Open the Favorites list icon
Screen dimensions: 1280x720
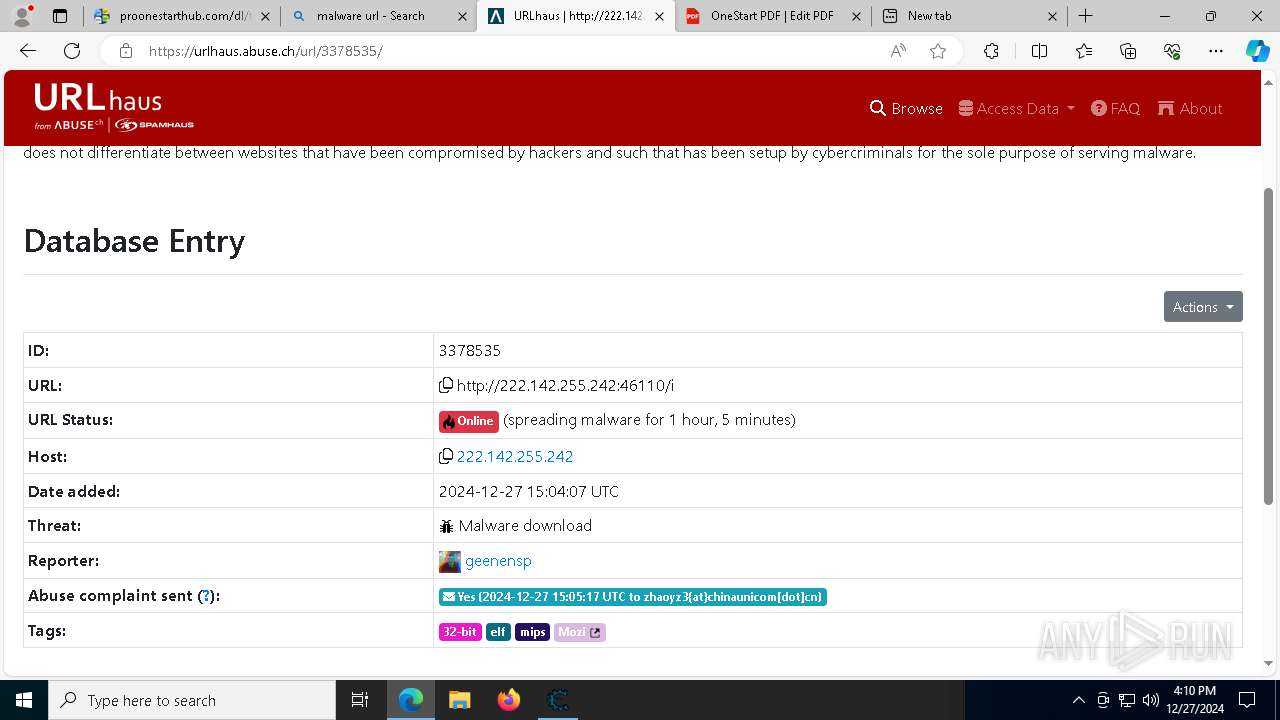pos(1084,51)
